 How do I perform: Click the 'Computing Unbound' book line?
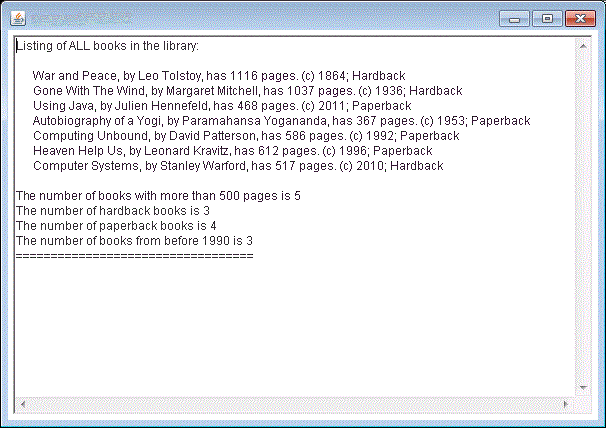tap(246, 136)
